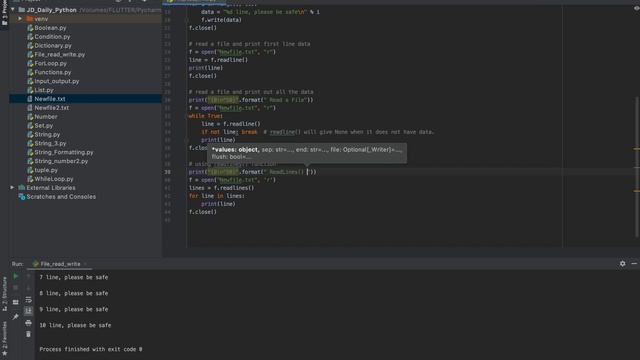The width and height of the screenshot is (640, 360).
Task: Click the up-arrow stack trace icon
Action: pyautogui.click(x=29, y=276)
